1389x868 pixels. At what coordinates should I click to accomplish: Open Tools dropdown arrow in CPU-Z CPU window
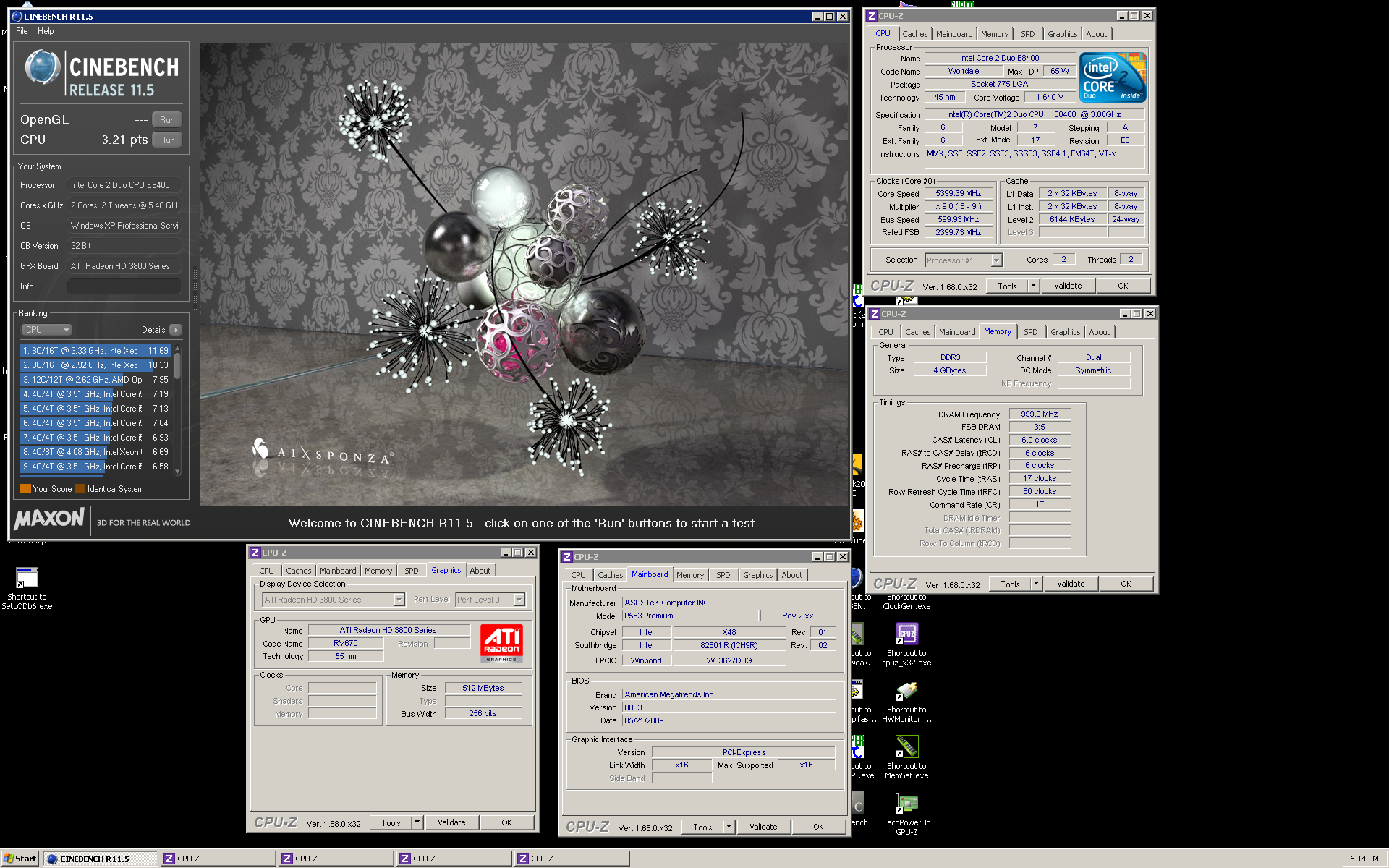coord(1033,286)
